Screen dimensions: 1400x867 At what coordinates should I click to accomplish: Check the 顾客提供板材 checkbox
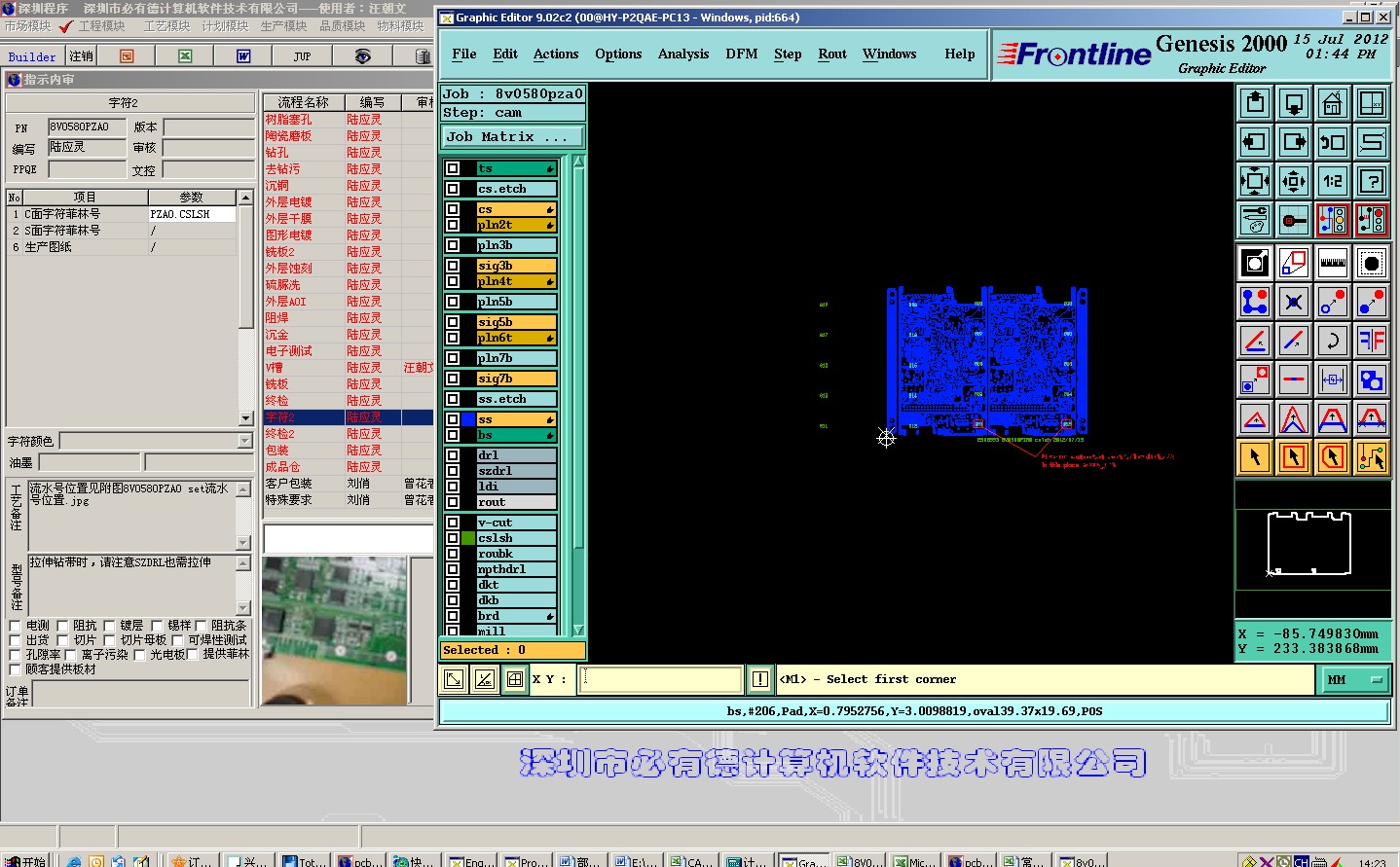point(15,669)
